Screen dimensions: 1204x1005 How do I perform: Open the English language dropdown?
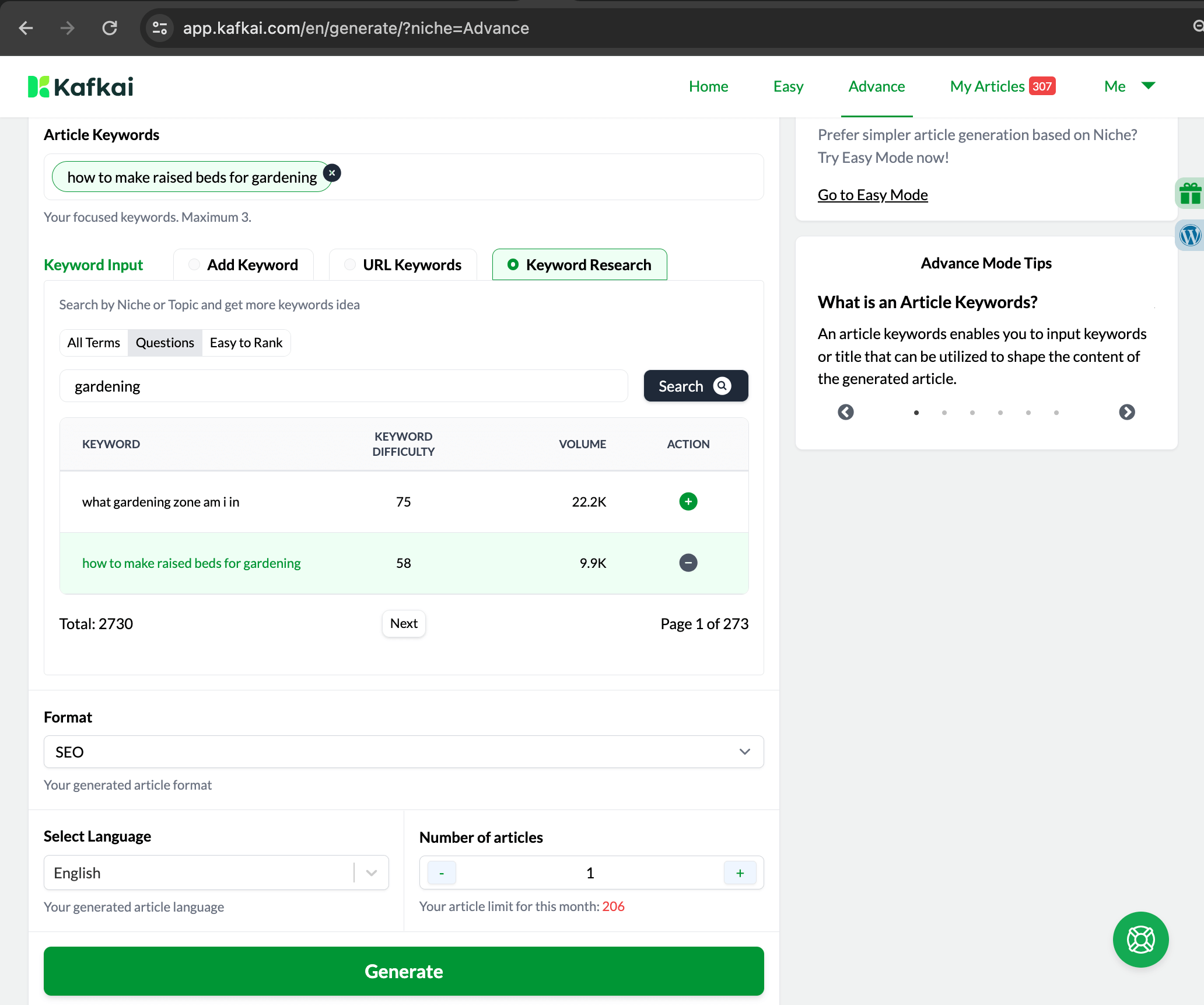tap(216, 873)
